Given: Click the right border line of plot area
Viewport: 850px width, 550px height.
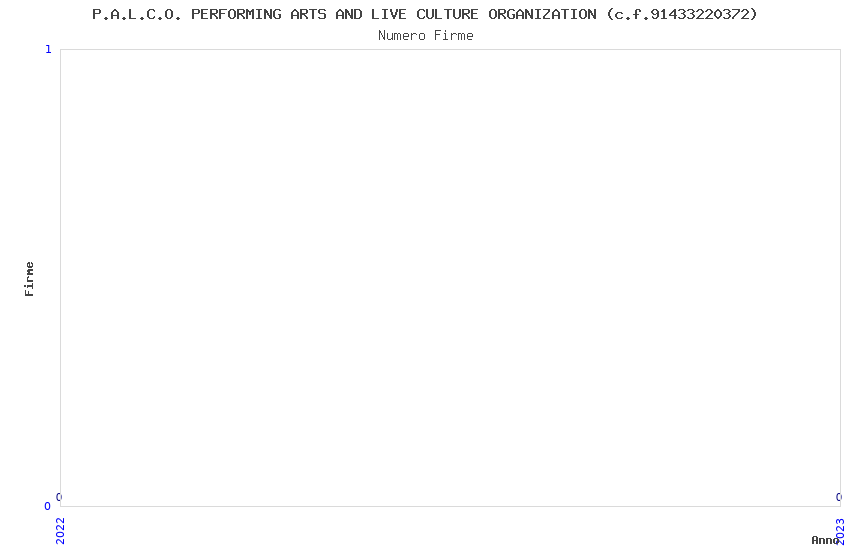Looking at the screenshot, I should 840,278.
